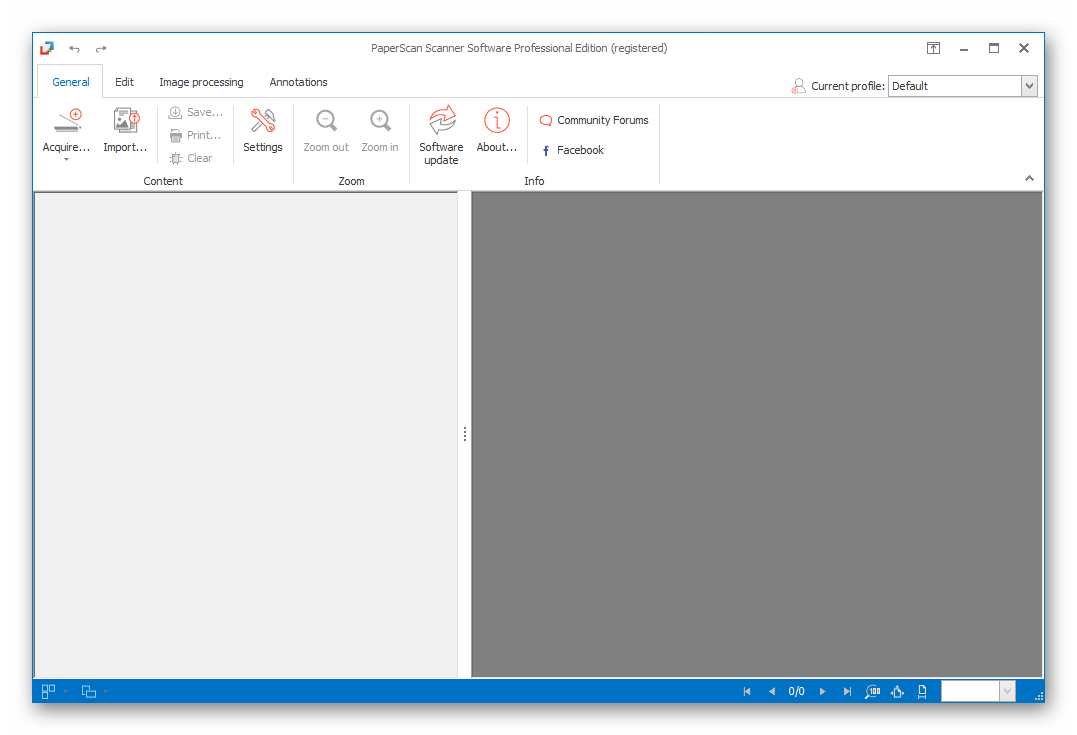
Task: Click the page counter 0/0
Action: tap(796, 691)
